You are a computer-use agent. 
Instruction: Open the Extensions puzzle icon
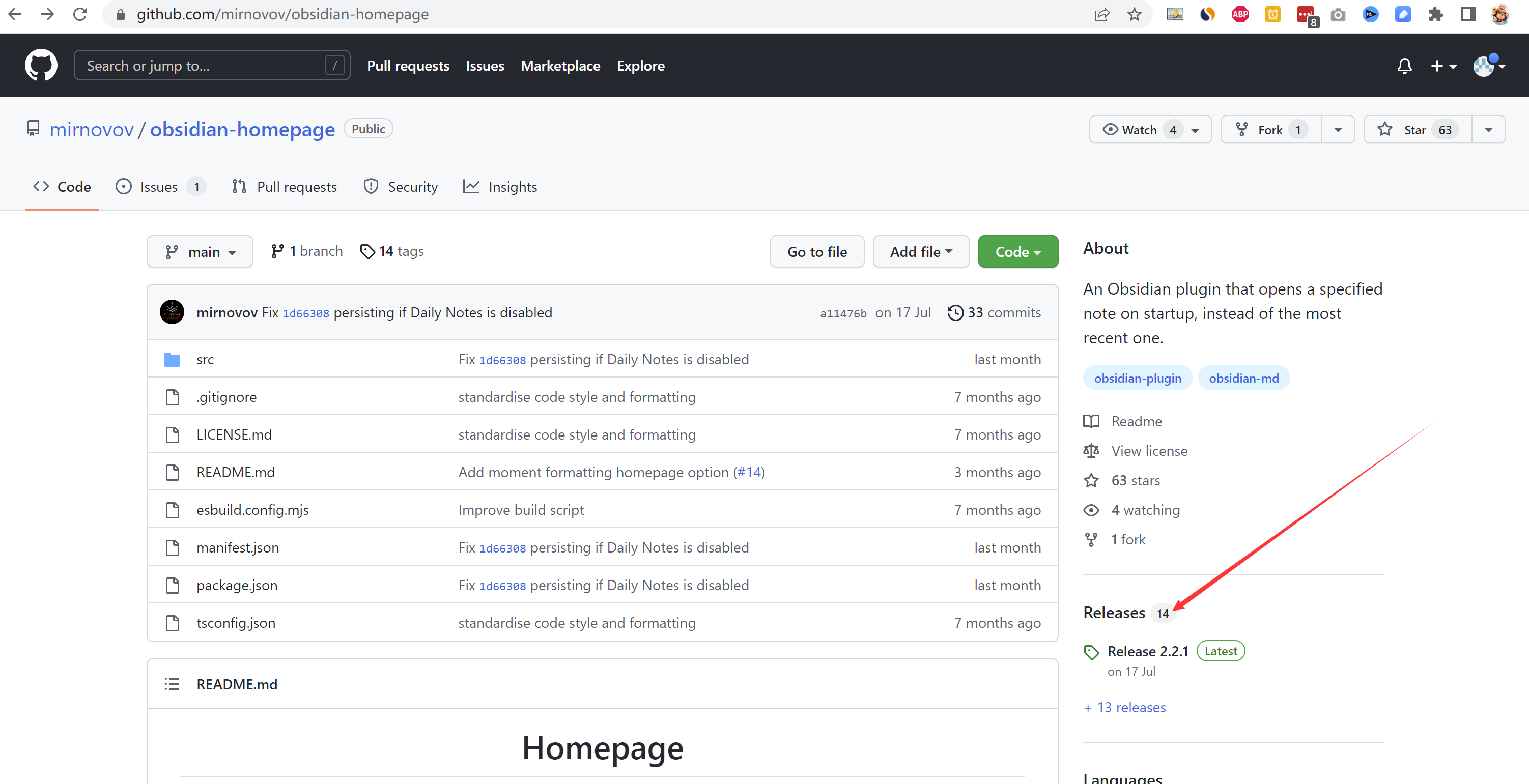[1435, 14]
